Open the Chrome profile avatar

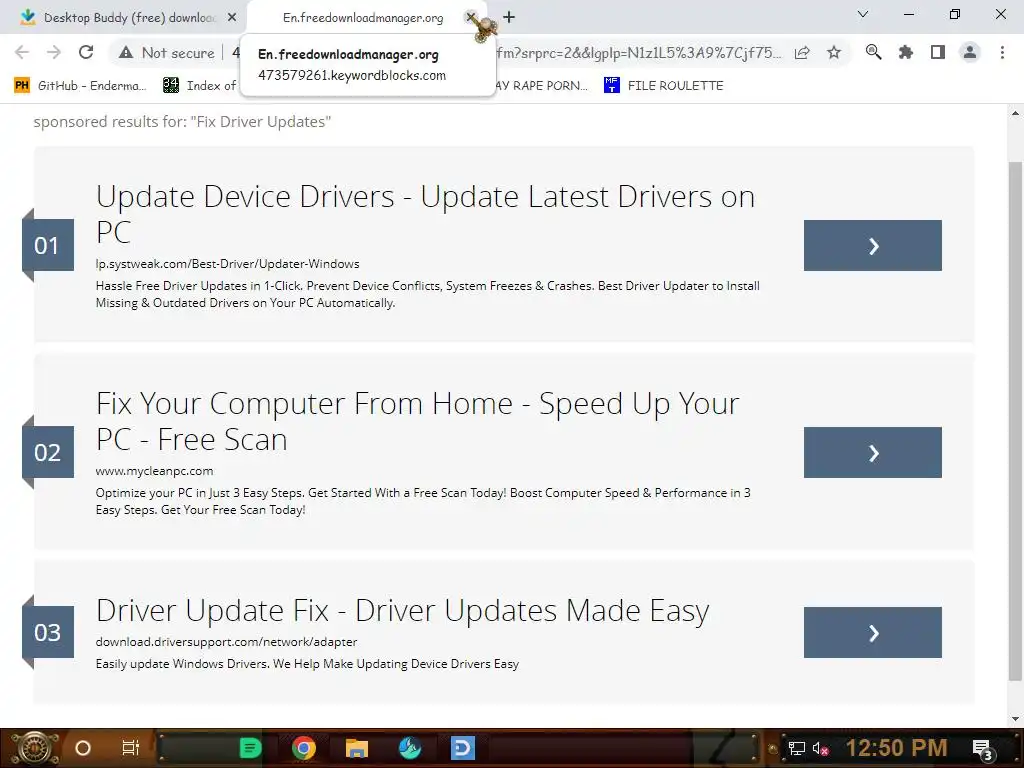click(970, 52)
